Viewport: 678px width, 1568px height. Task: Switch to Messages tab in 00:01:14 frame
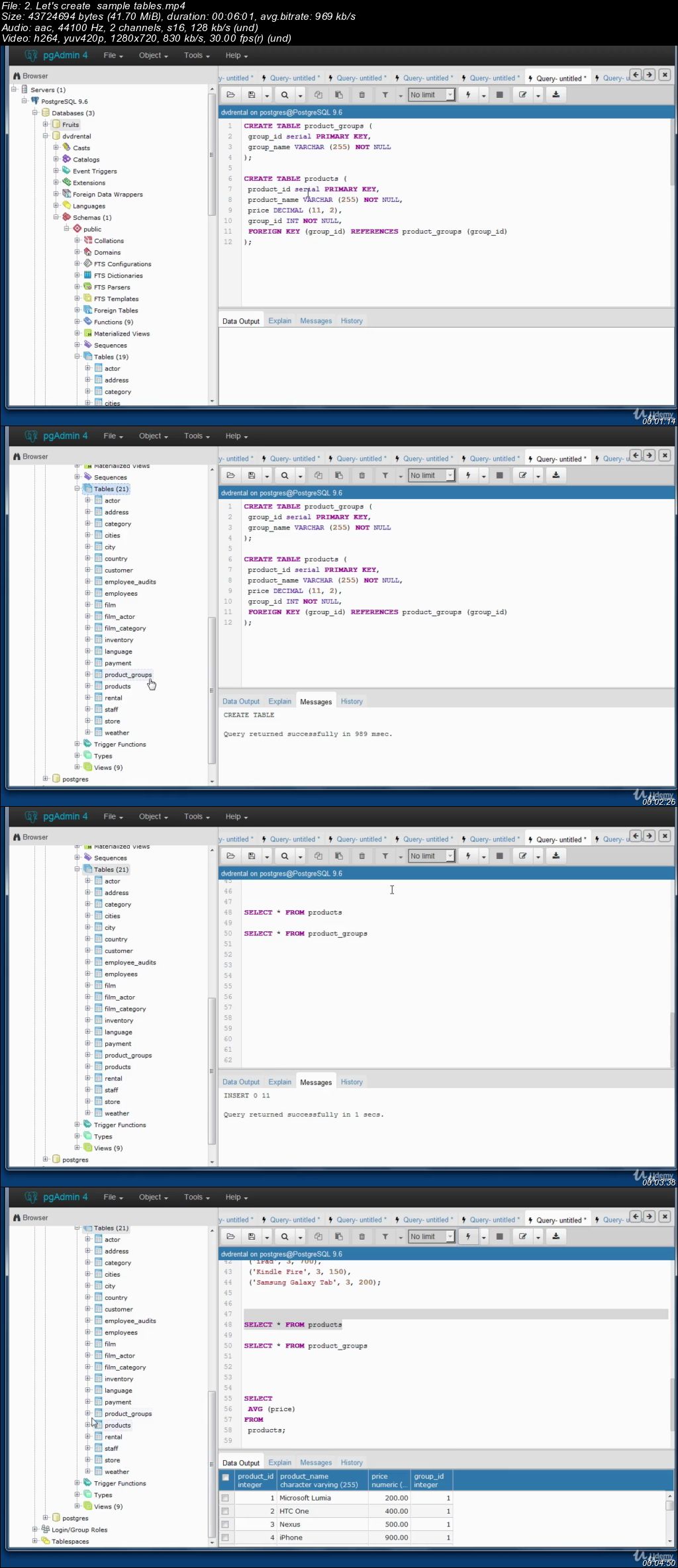pos(316,321)
